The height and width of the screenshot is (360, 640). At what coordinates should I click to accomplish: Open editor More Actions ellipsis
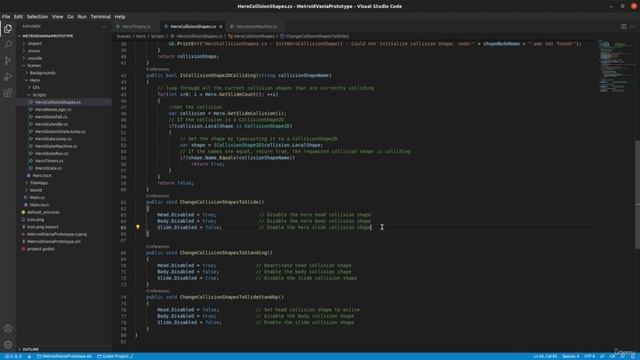[633, 27]
